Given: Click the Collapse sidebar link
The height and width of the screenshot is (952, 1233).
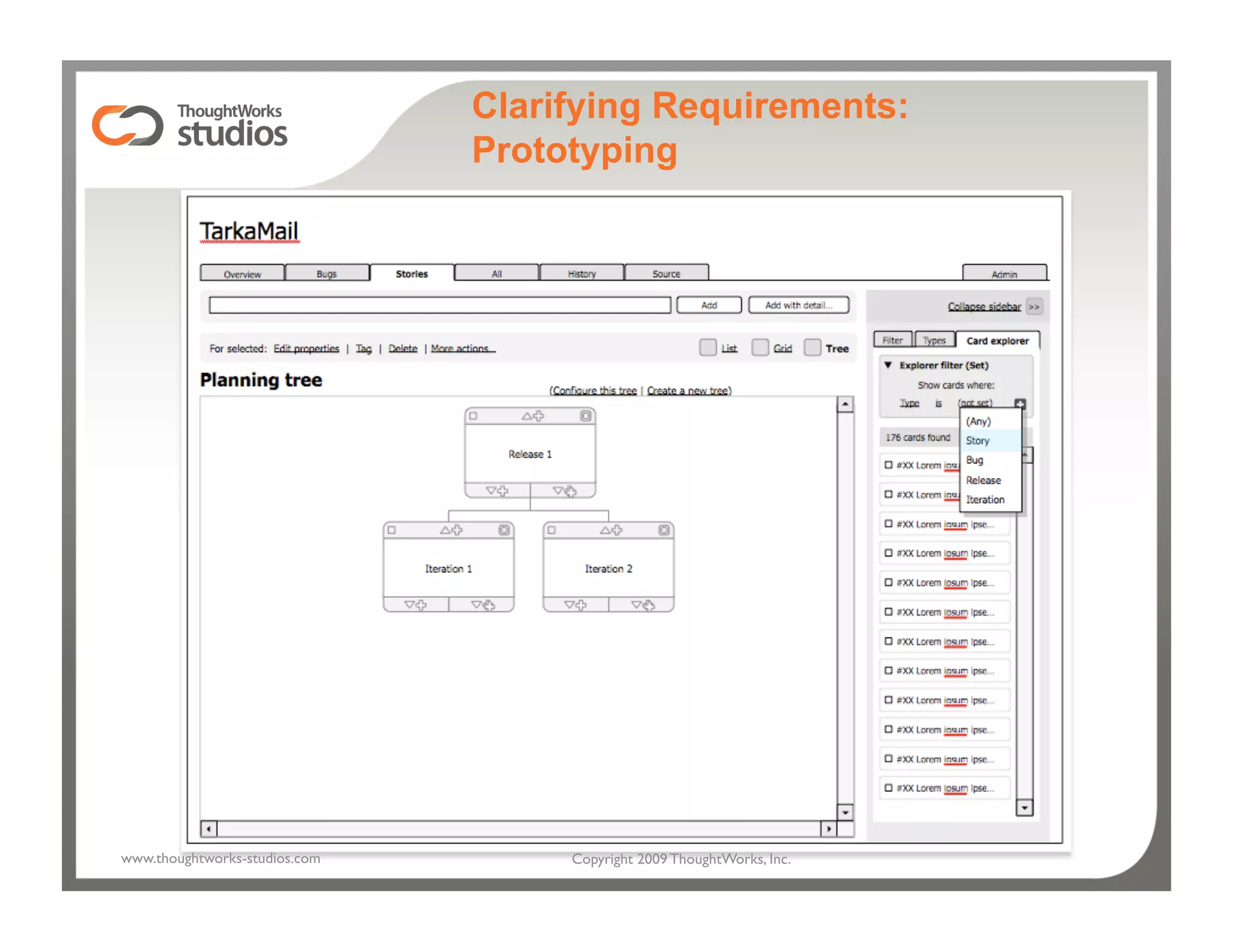Looking at the screenshot, I should tap(984, 306).
